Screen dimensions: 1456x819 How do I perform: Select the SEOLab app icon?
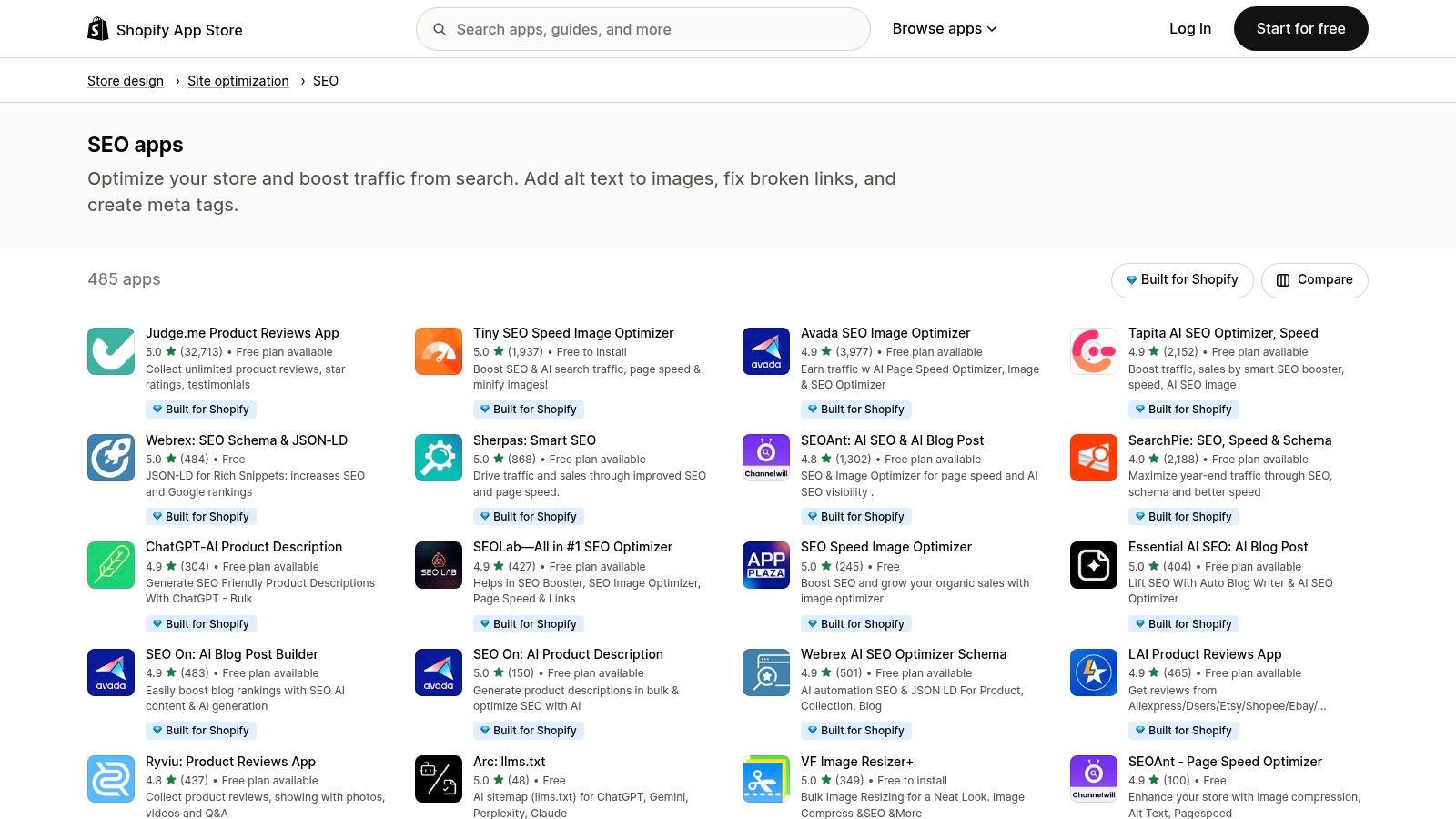(439, 565)
